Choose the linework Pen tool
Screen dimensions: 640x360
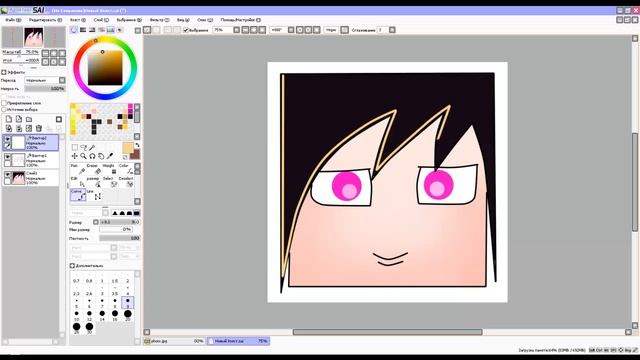point(78,169)
